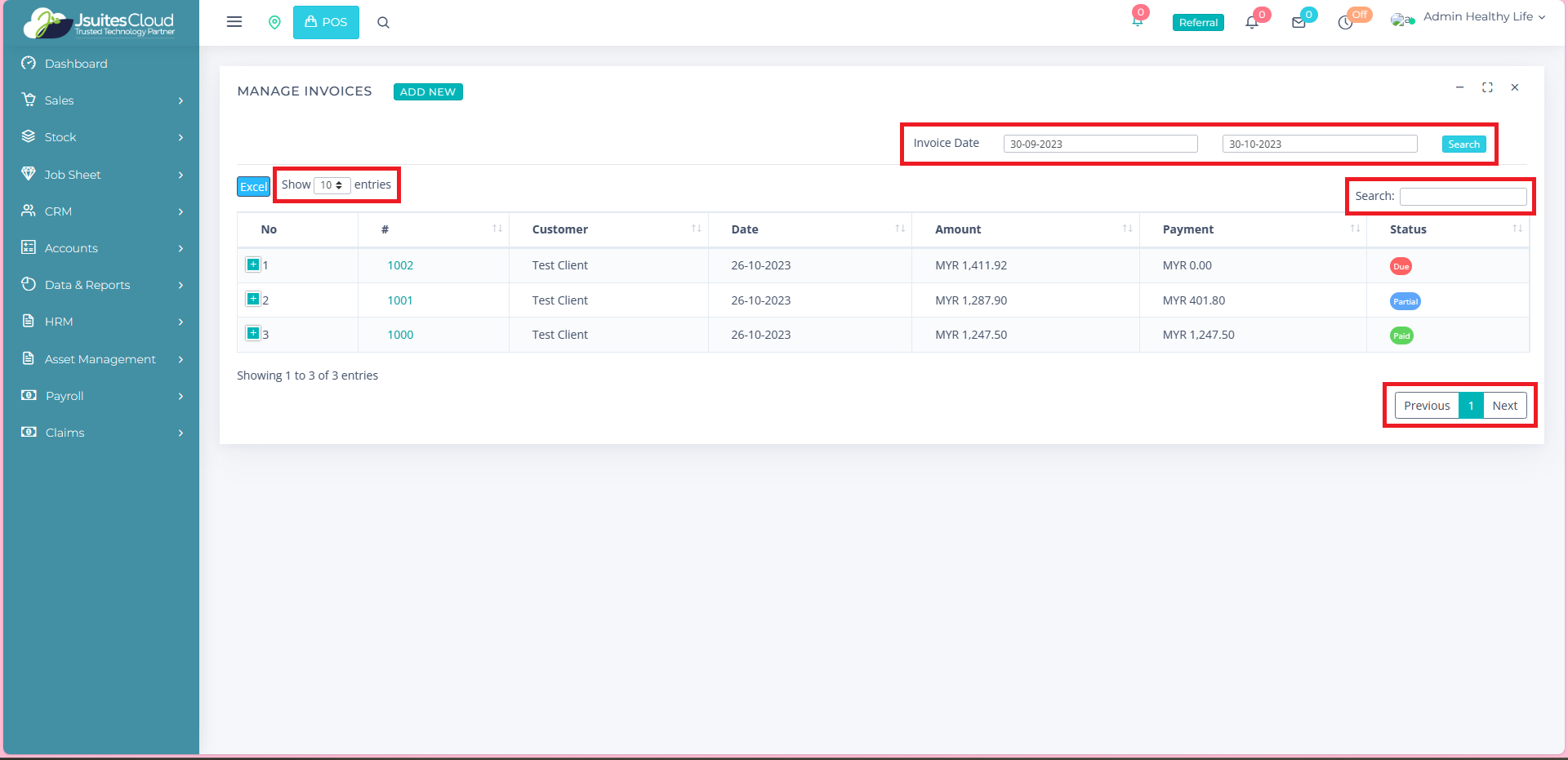Toggle the clock timer marked Off
Image resolution: width=1568 pixels, height=760 pixels.
click(x=1346, y=23)
